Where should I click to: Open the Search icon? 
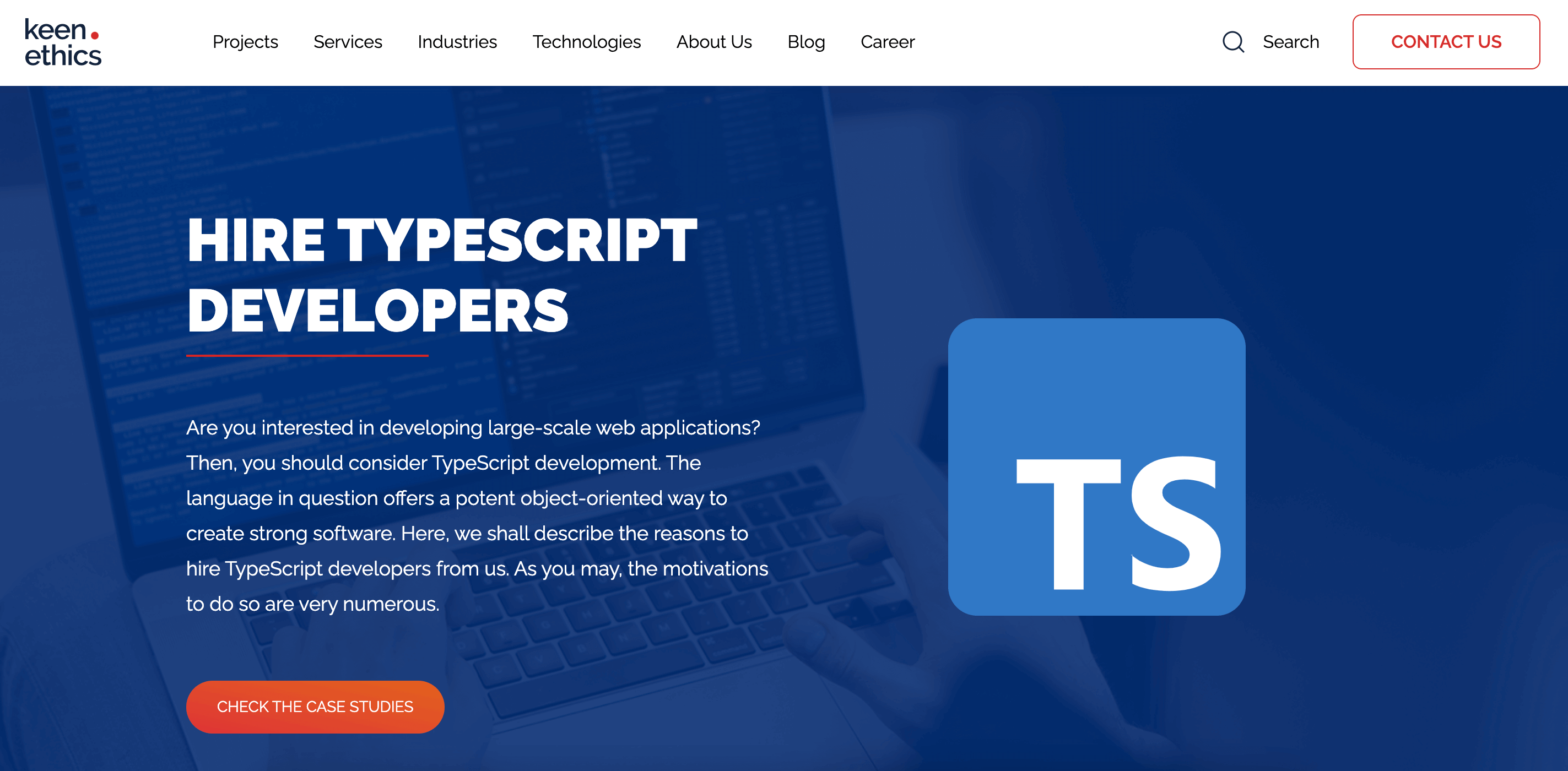click(1231, 42)
